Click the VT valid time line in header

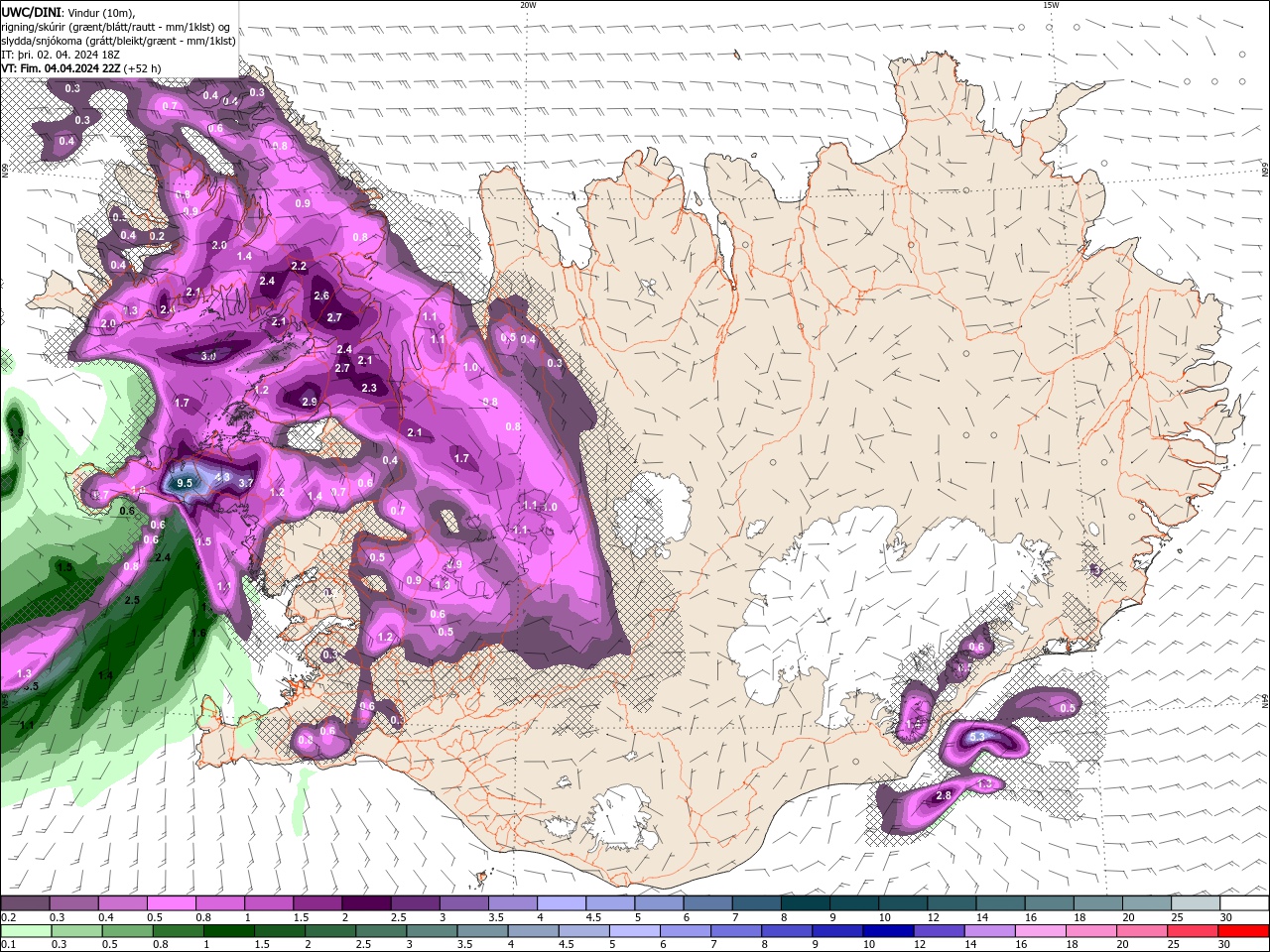(x=81, y=68)
